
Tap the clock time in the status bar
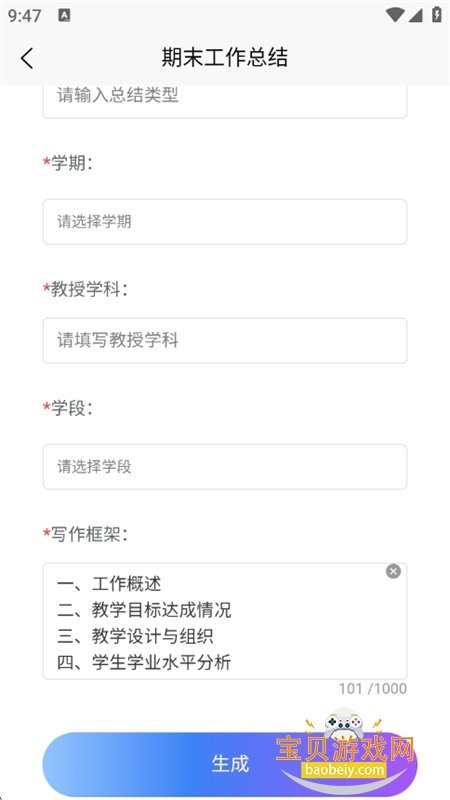pos(24,16)
